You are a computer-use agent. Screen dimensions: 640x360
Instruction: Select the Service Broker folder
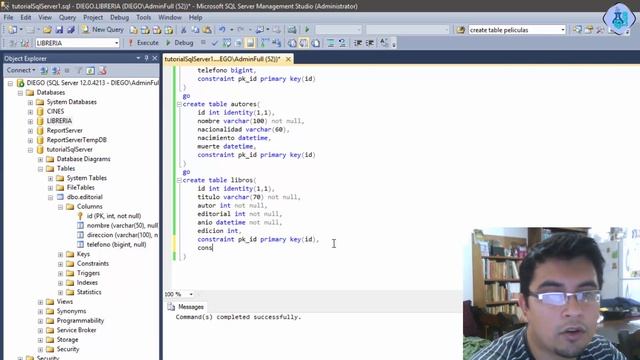(x=76, y=330)
